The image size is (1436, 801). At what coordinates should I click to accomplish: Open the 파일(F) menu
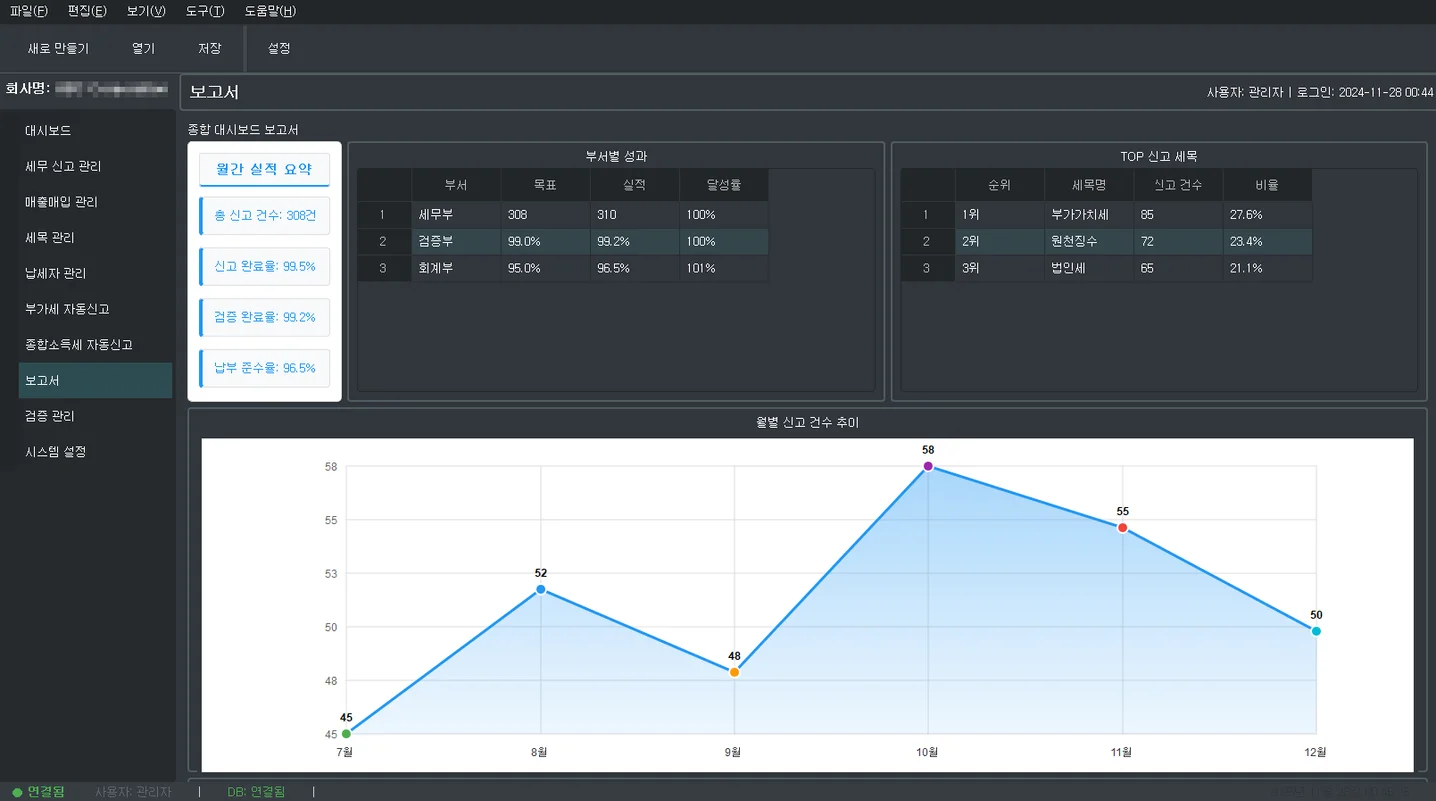[28, 11]
